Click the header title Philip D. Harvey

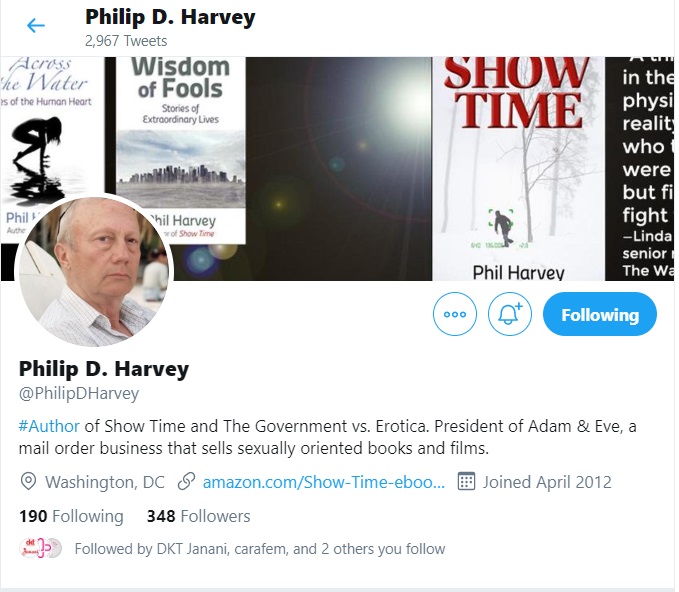pos(170,17)
